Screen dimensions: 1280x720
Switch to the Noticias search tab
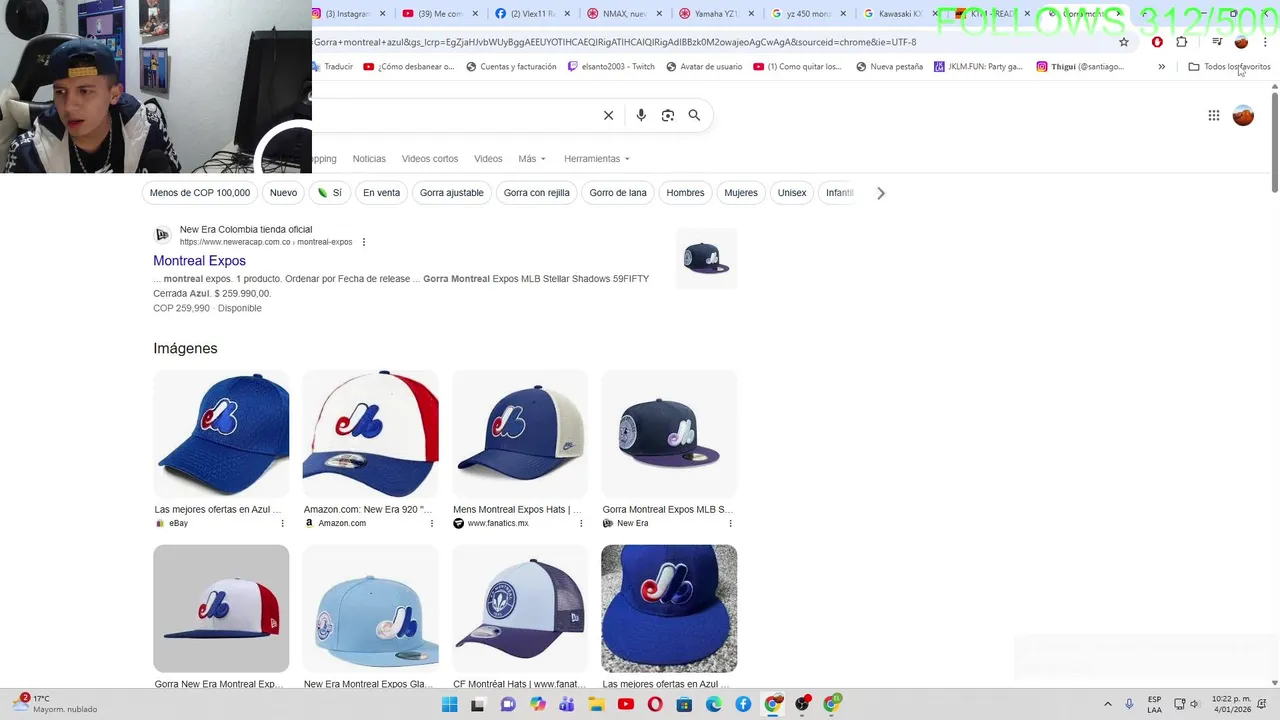tap(369, 159)
